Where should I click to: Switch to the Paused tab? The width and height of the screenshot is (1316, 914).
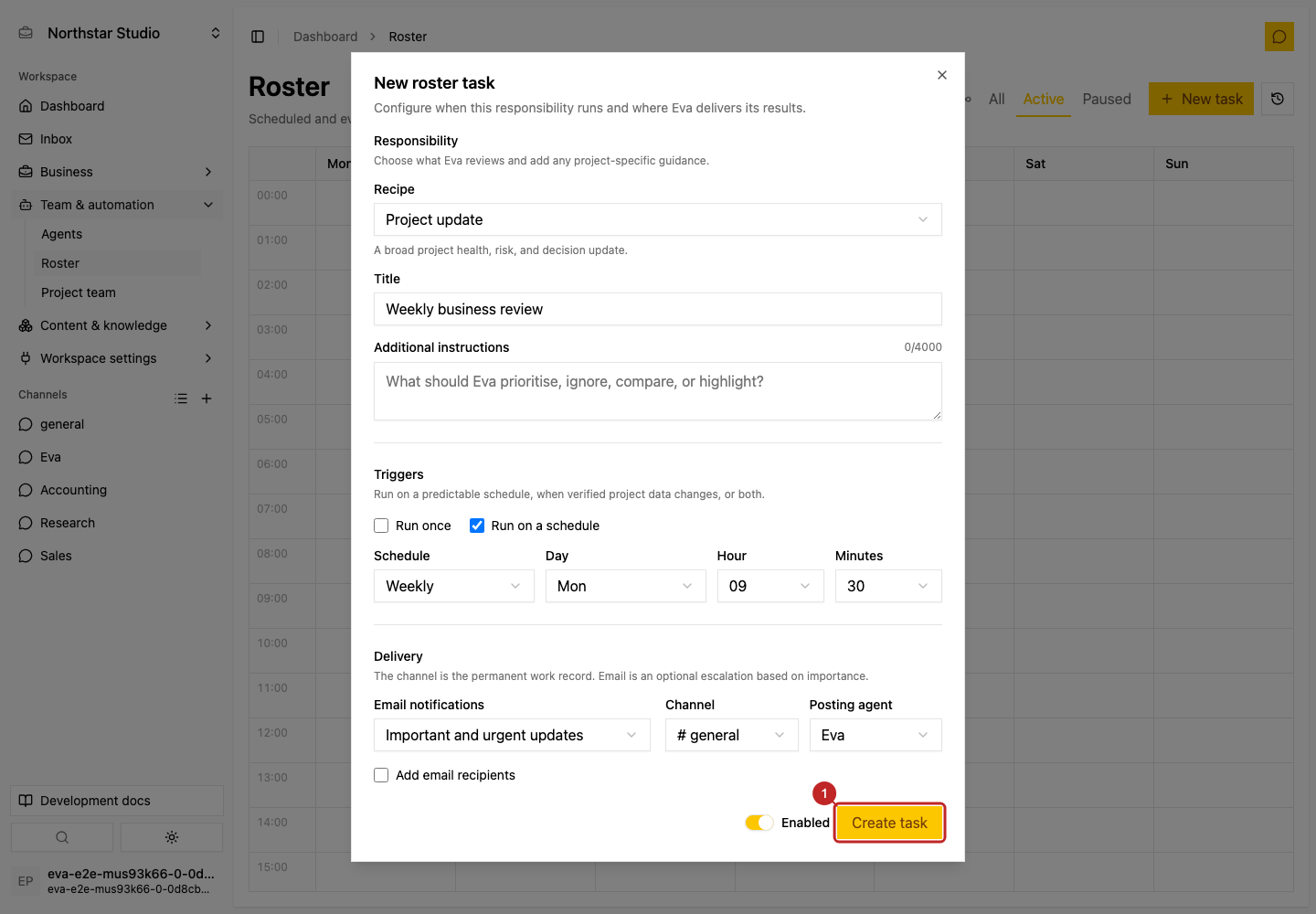coord(1107,99)
